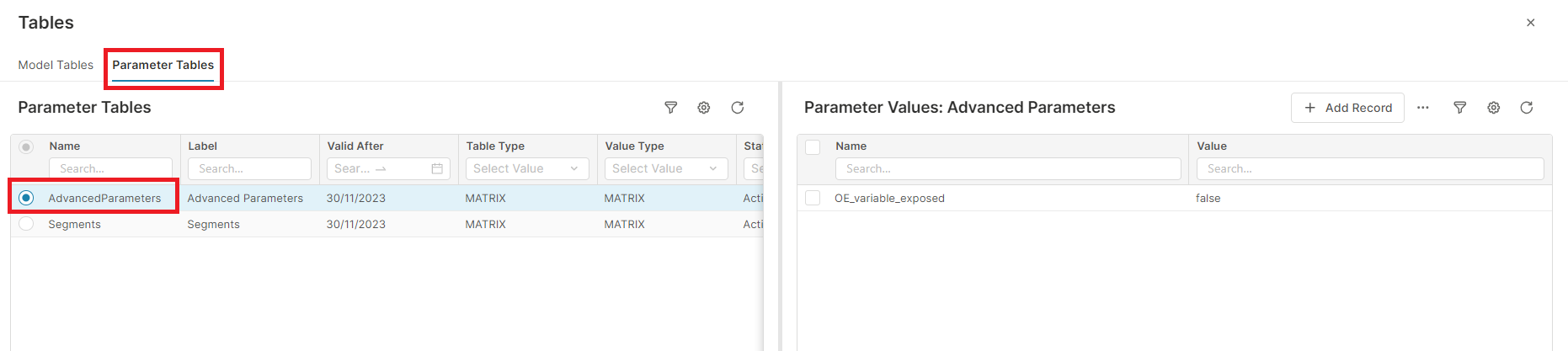
Task: Refresh the Parameter Tables list
Action: pos(738,108)
